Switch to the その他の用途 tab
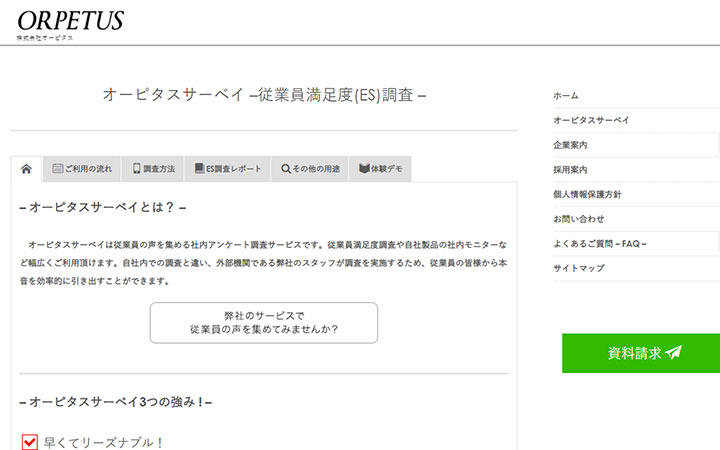Screen dimensions: 720x450 coord(310,169)
